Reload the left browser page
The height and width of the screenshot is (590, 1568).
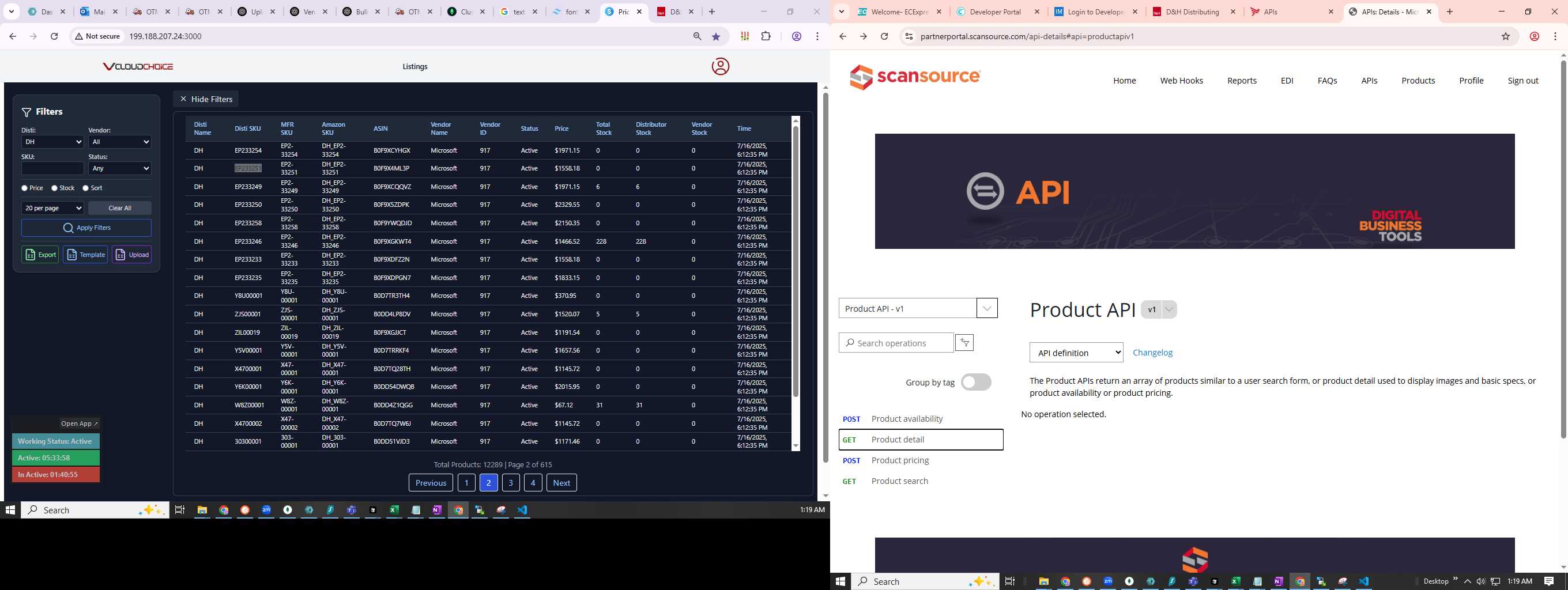click(x=54, y=36)
